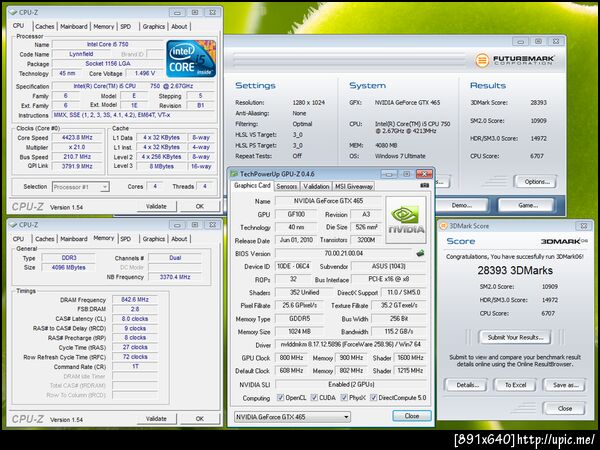Open the About tab in the top CPU-Z window
Screen dimensions: 600x450
(x=179, y=26)
